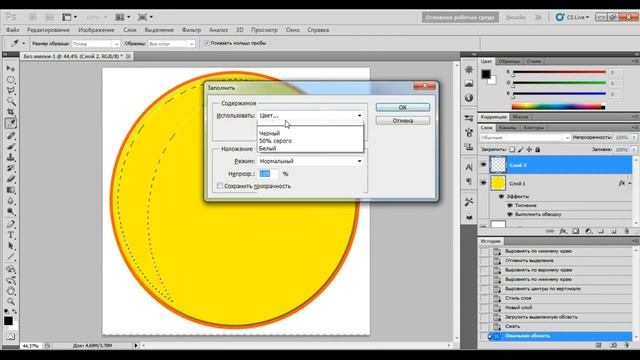The width and height of the screenshot is (640, 360).
Task: Select the Elliptical Marquee tool
Action: 11,79
